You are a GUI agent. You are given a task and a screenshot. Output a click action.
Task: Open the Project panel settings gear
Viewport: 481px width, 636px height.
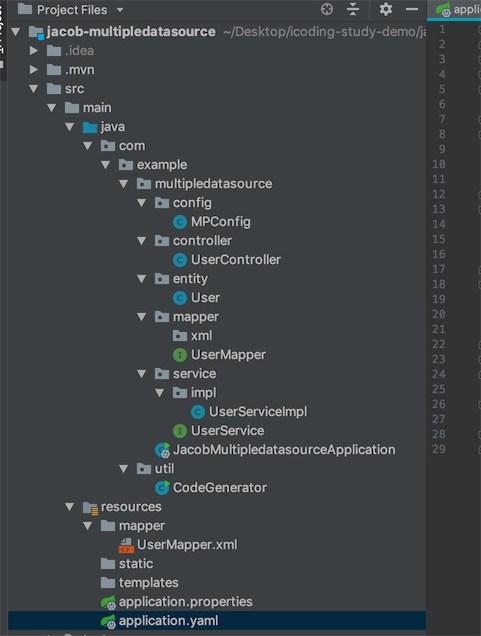tap(385, 9)
